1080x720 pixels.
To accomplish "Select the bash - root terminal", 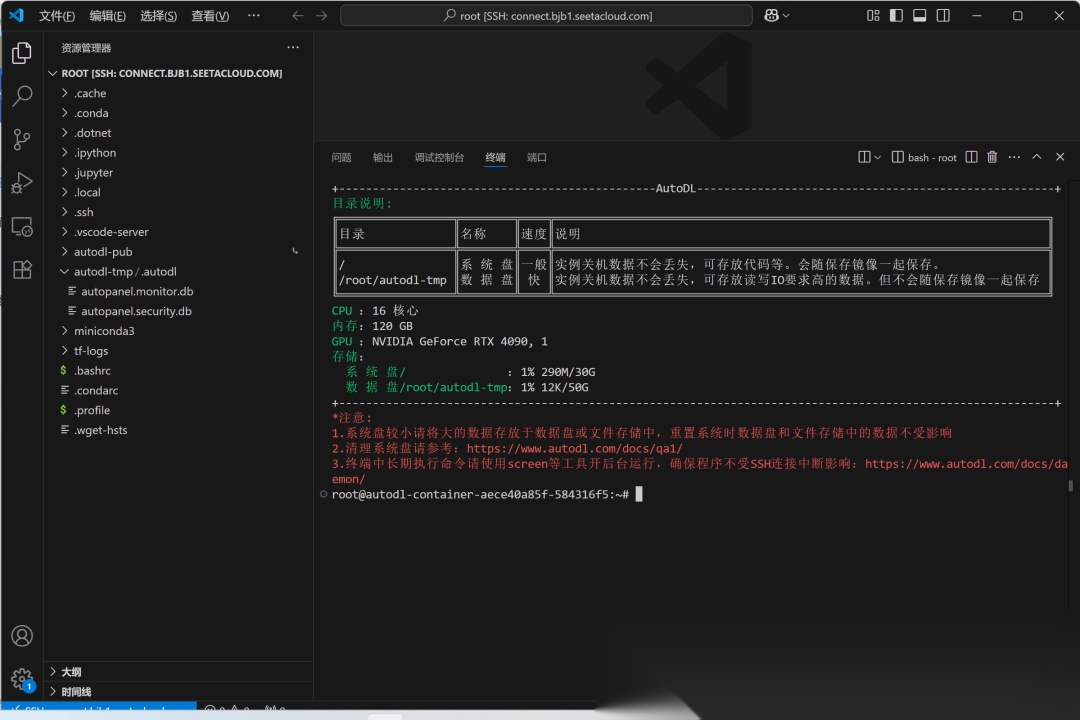I will point(924,157).
